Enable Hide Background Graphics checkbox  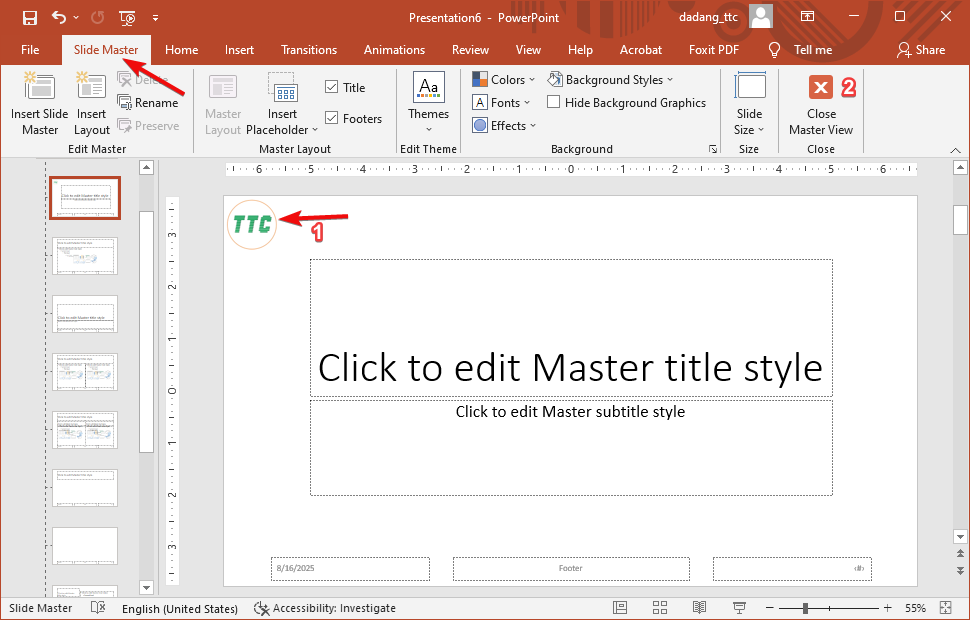pyautogui.click(x=554, y=102)
